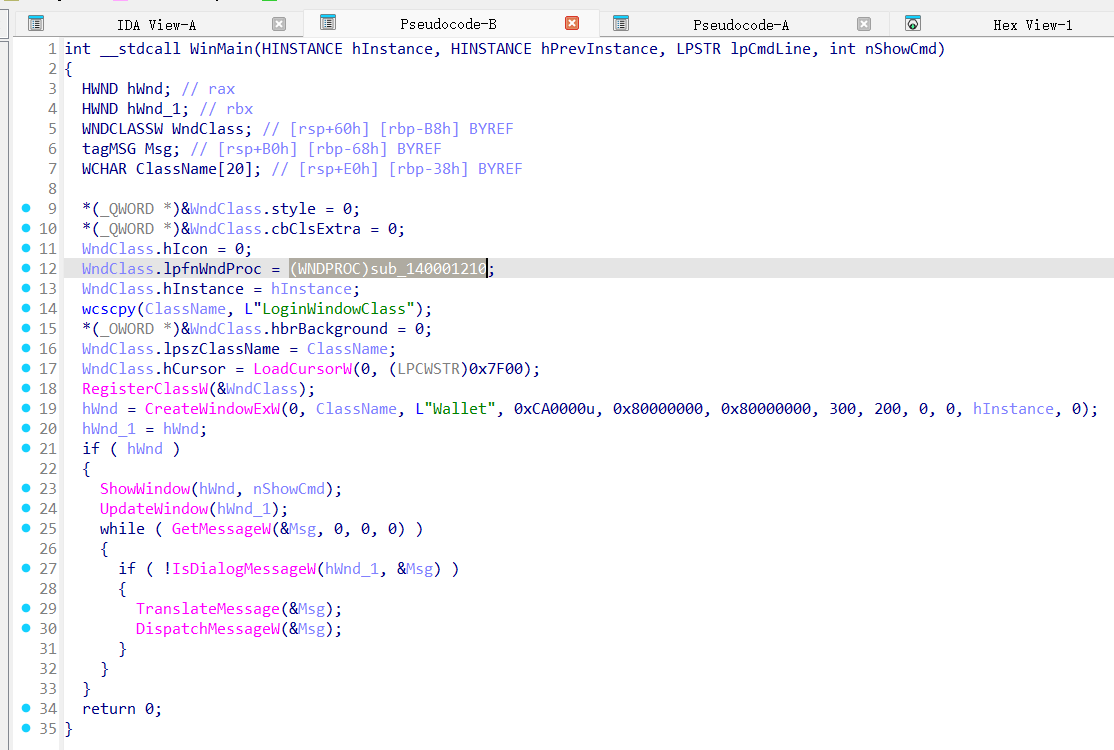Close the IDA View-A tab

pos(279,24)
